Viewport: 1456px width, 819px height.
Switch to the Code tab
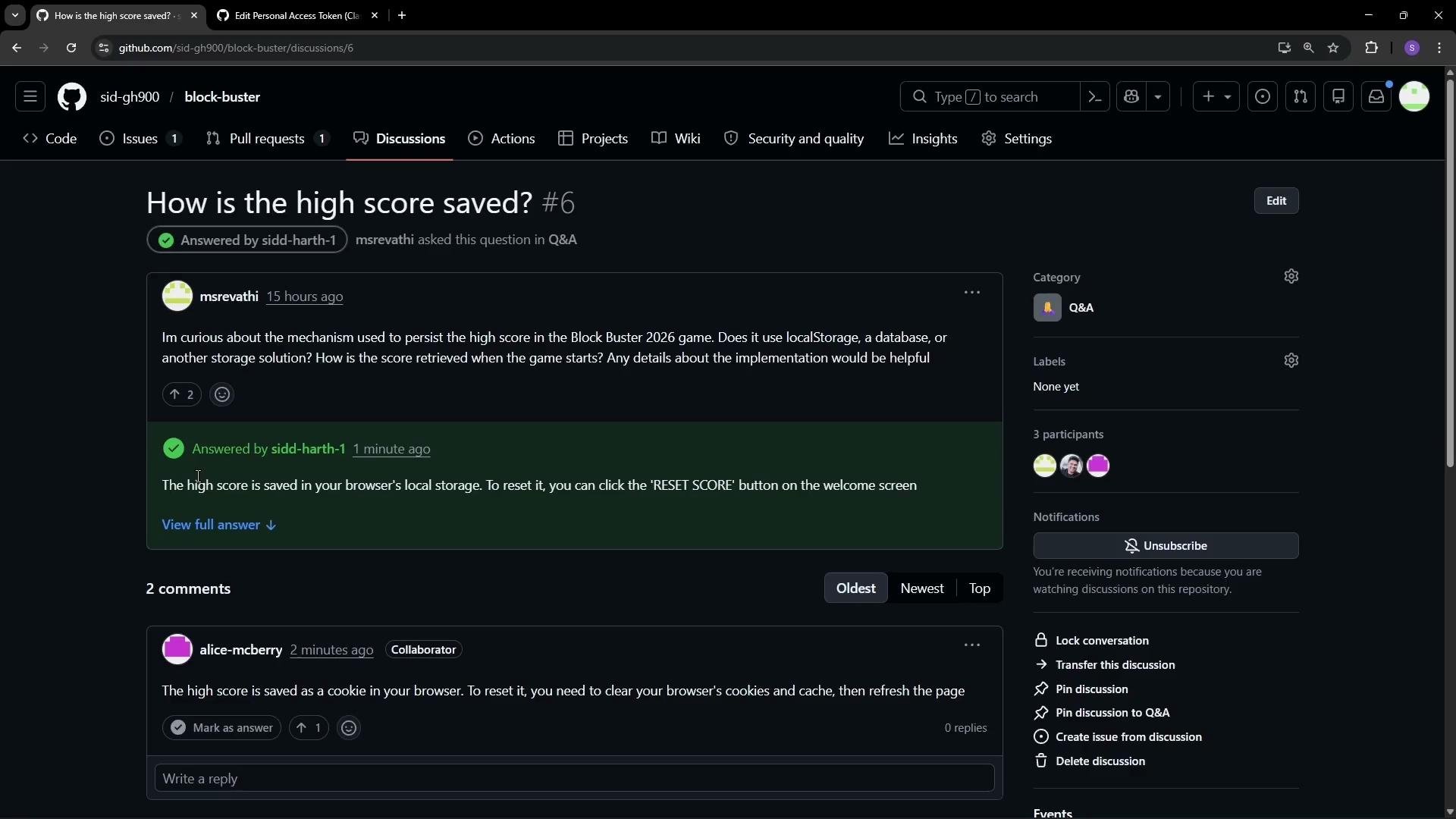[50, 139]
